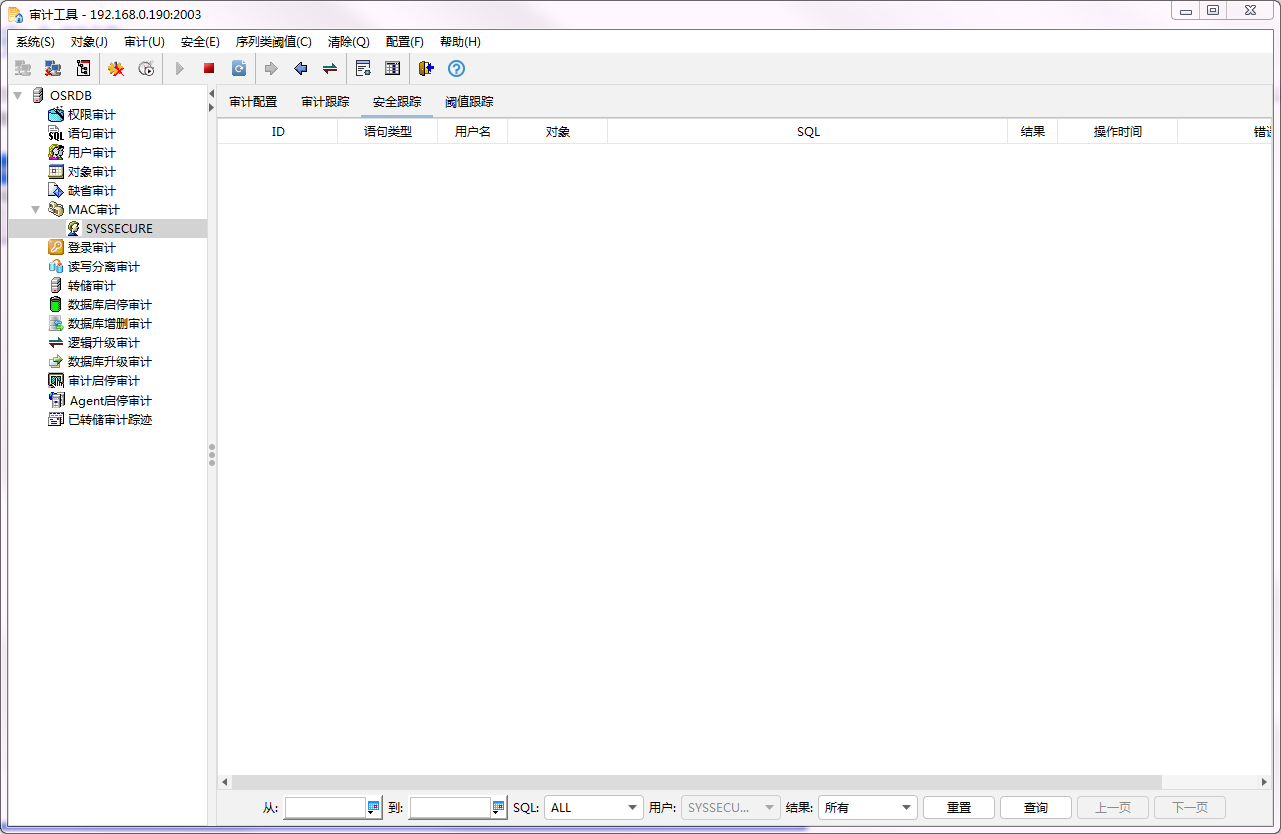
Task: Collapse the OSRDB root node
Action: (17, 94)
